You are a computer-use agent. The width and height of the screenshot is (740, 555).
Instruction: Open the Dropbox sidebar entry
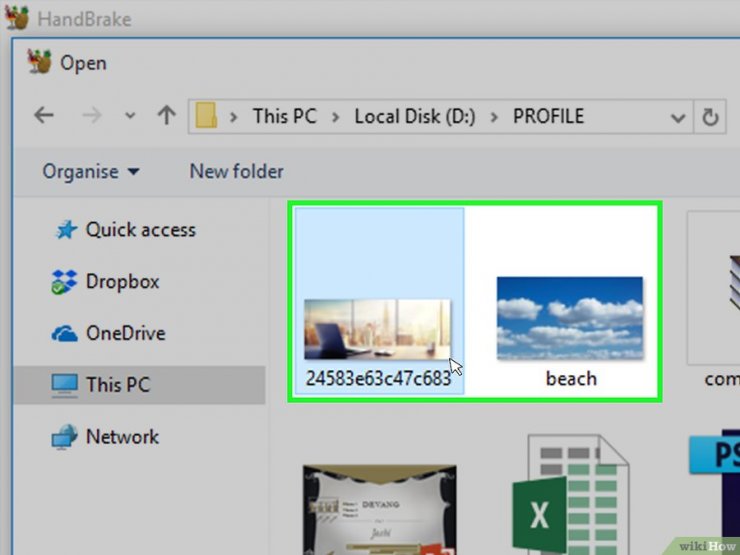(x=123, y=282)
